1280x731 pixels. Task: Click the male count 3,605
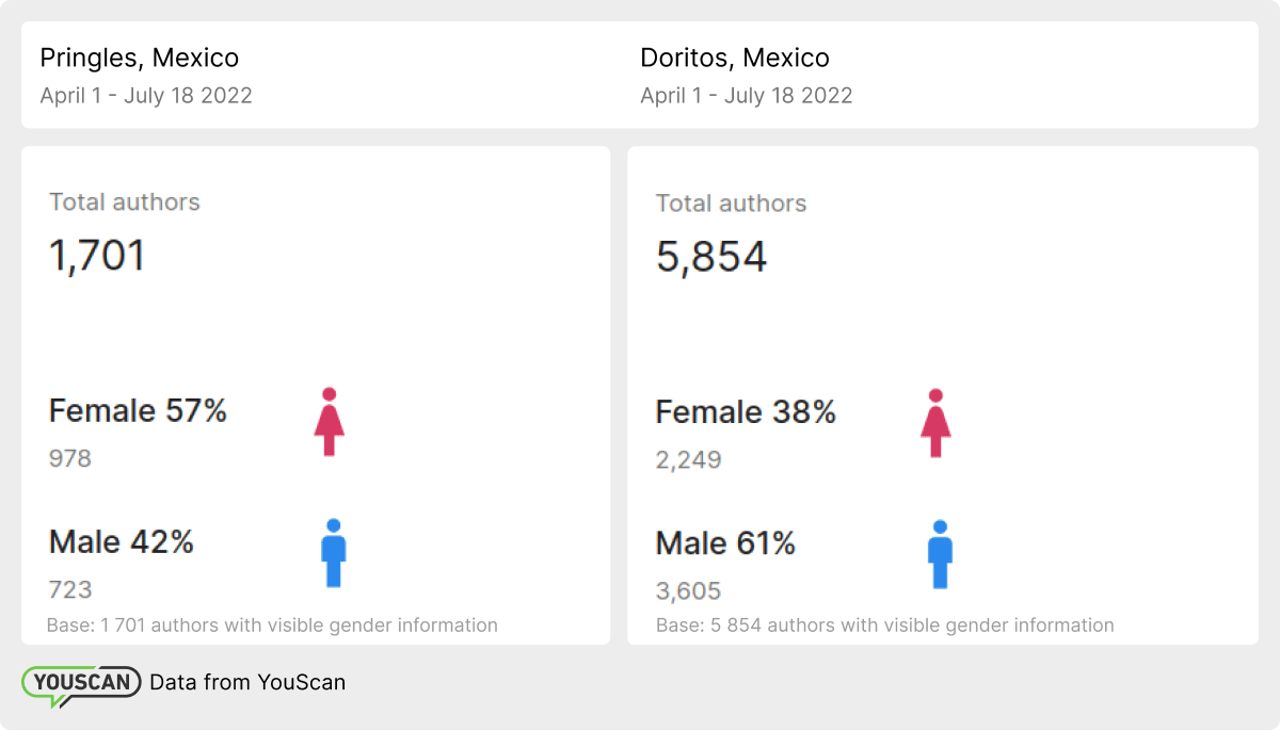pyautogui.click(x=688, y=592)
